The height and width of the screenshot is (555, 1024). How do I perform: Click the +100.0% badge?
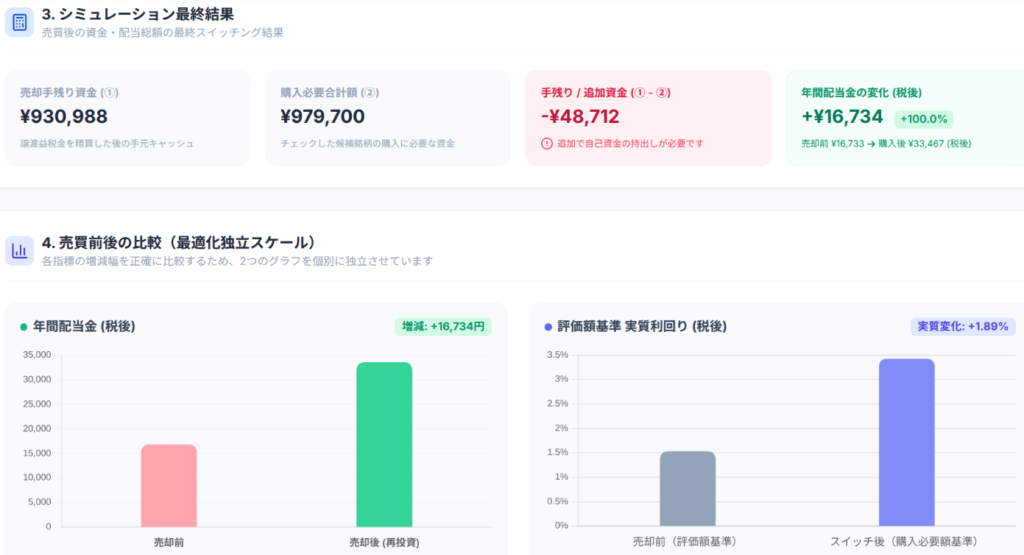point(923,119)
